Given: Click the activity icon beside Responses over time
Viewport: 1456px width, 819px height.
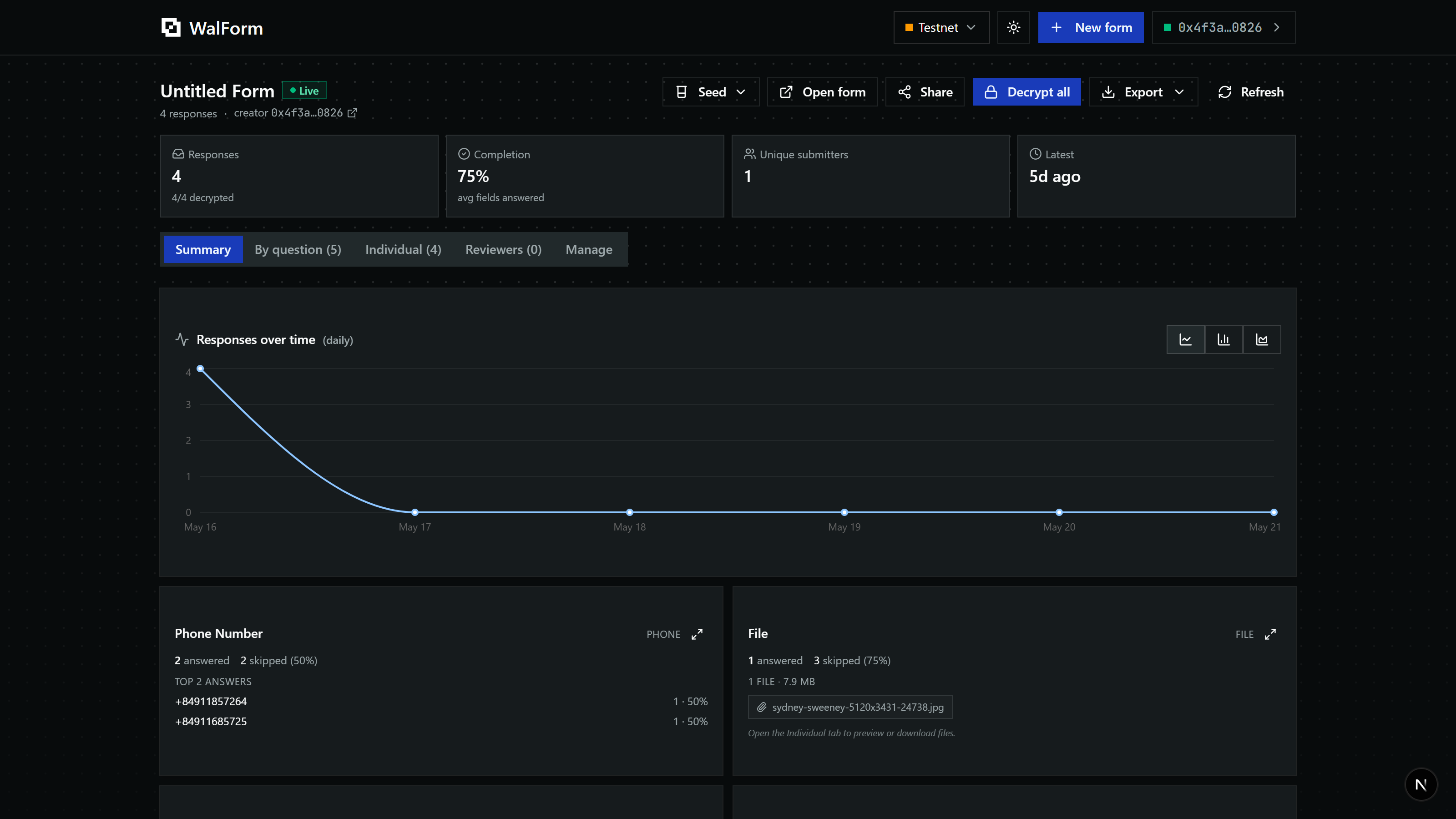Looking at the screenshot, I should pos(182,339).
